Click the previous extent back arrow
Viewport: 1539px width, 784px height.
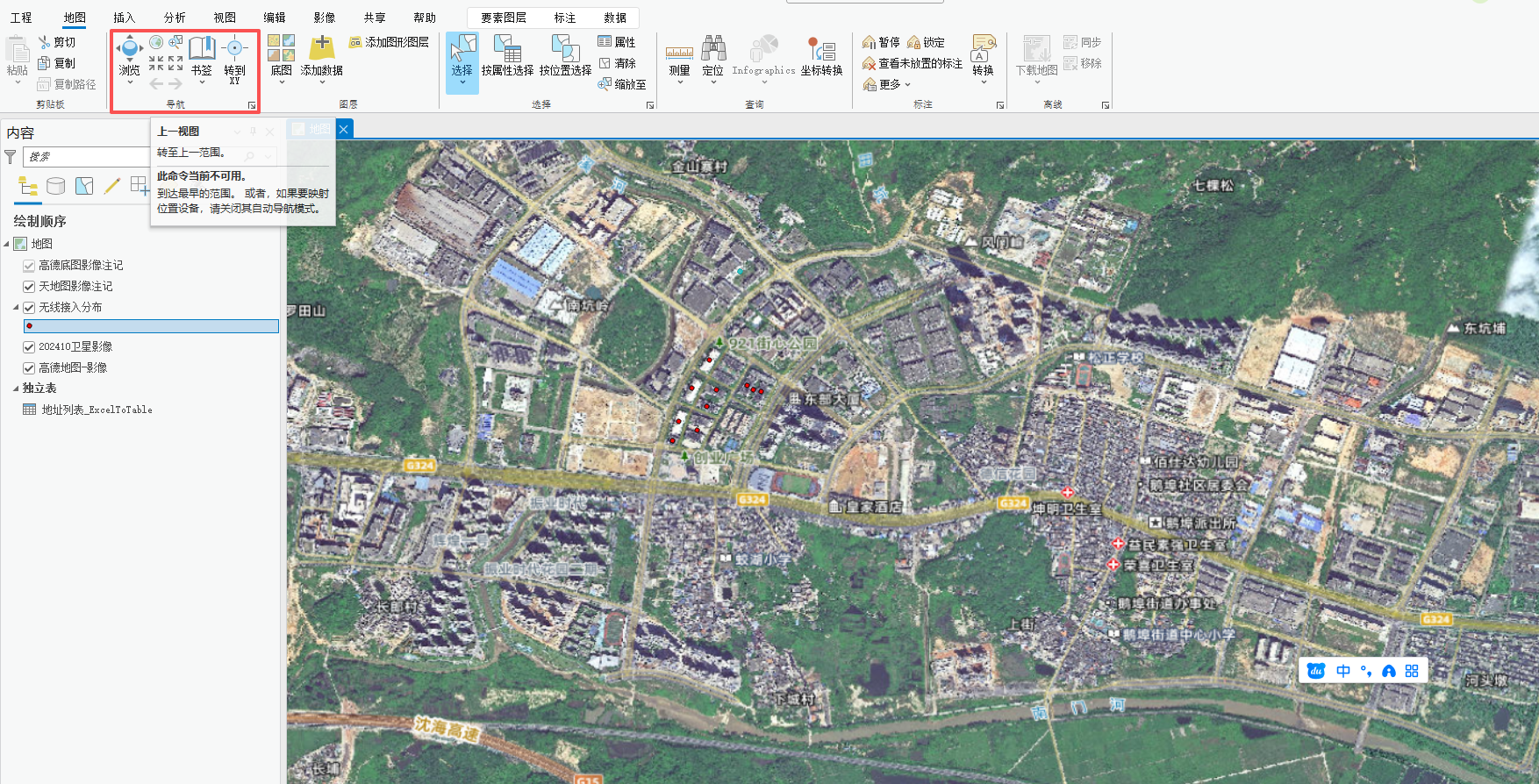pos(156,84)
